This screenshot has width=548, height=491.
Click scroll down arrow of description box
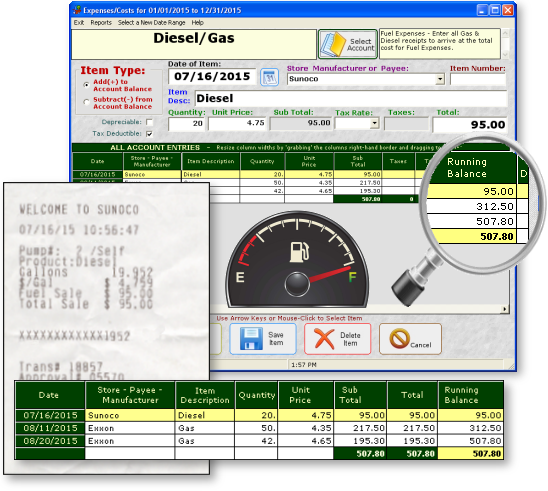505,55
